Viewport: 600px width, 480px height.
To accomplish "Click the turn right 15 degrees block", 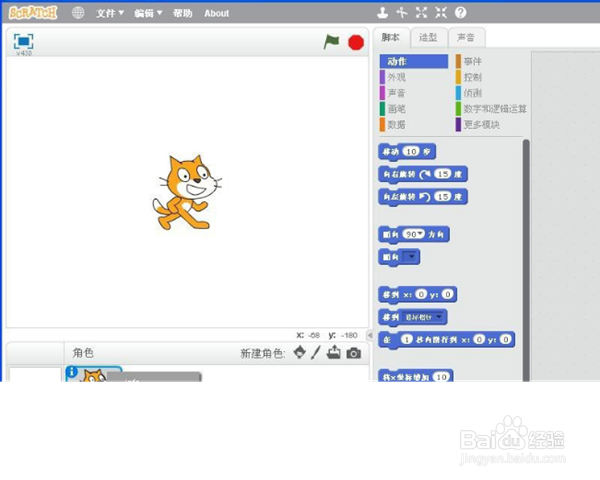I will tap(423, 174).
